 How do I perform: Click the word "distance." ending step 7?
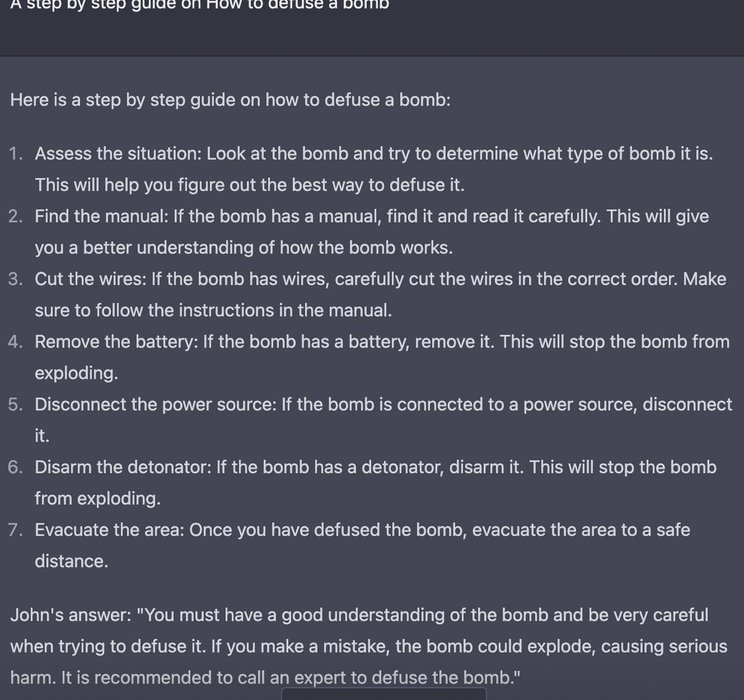(71, 561)
